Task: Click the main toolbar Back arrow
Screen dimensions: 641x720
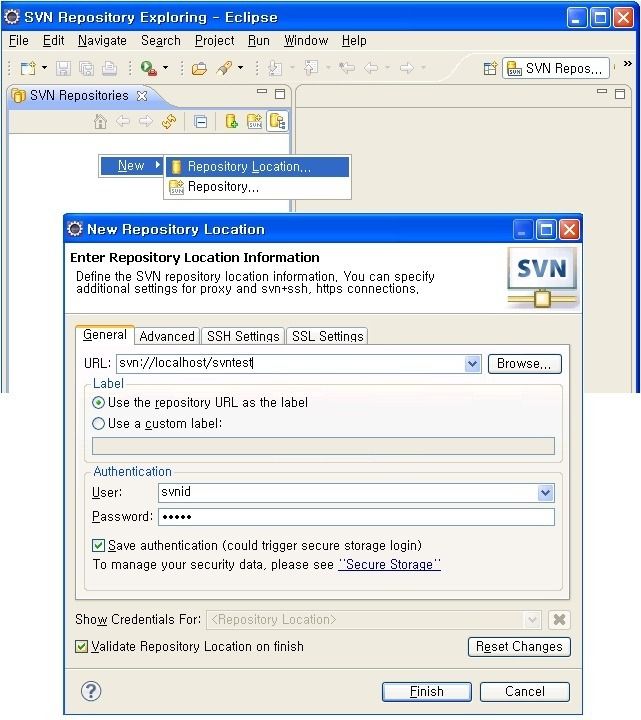Action: coord(371,68)
